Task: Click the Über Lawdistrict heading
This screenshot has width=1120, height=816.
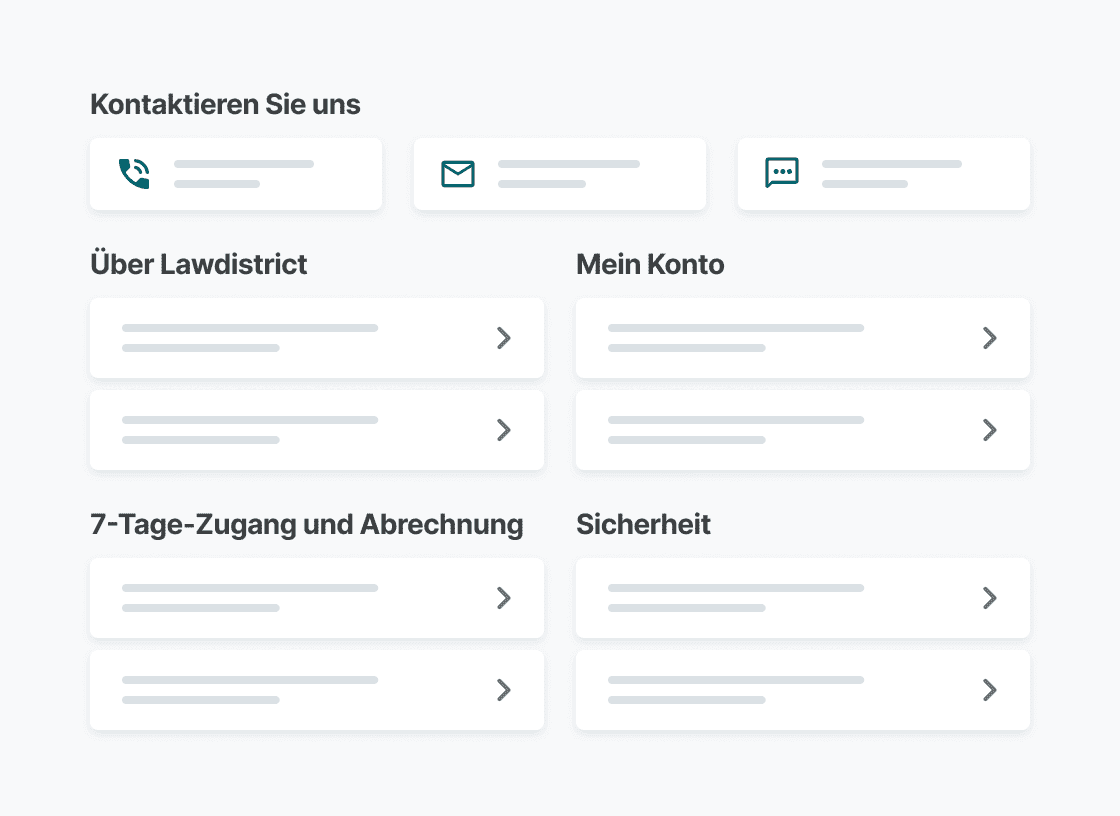Action: point(199,264)
